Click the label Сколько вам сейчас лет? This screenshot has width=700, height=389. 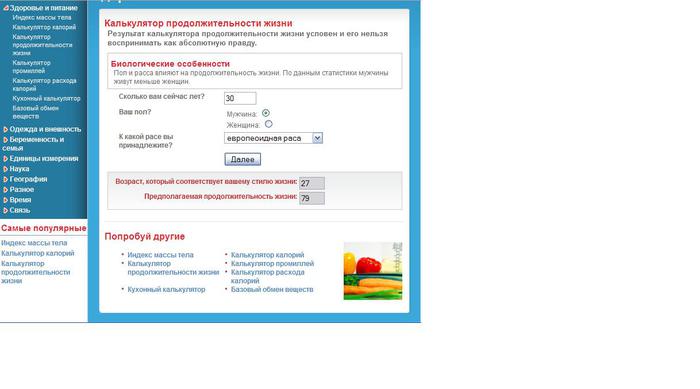click(x=161, y=96)
